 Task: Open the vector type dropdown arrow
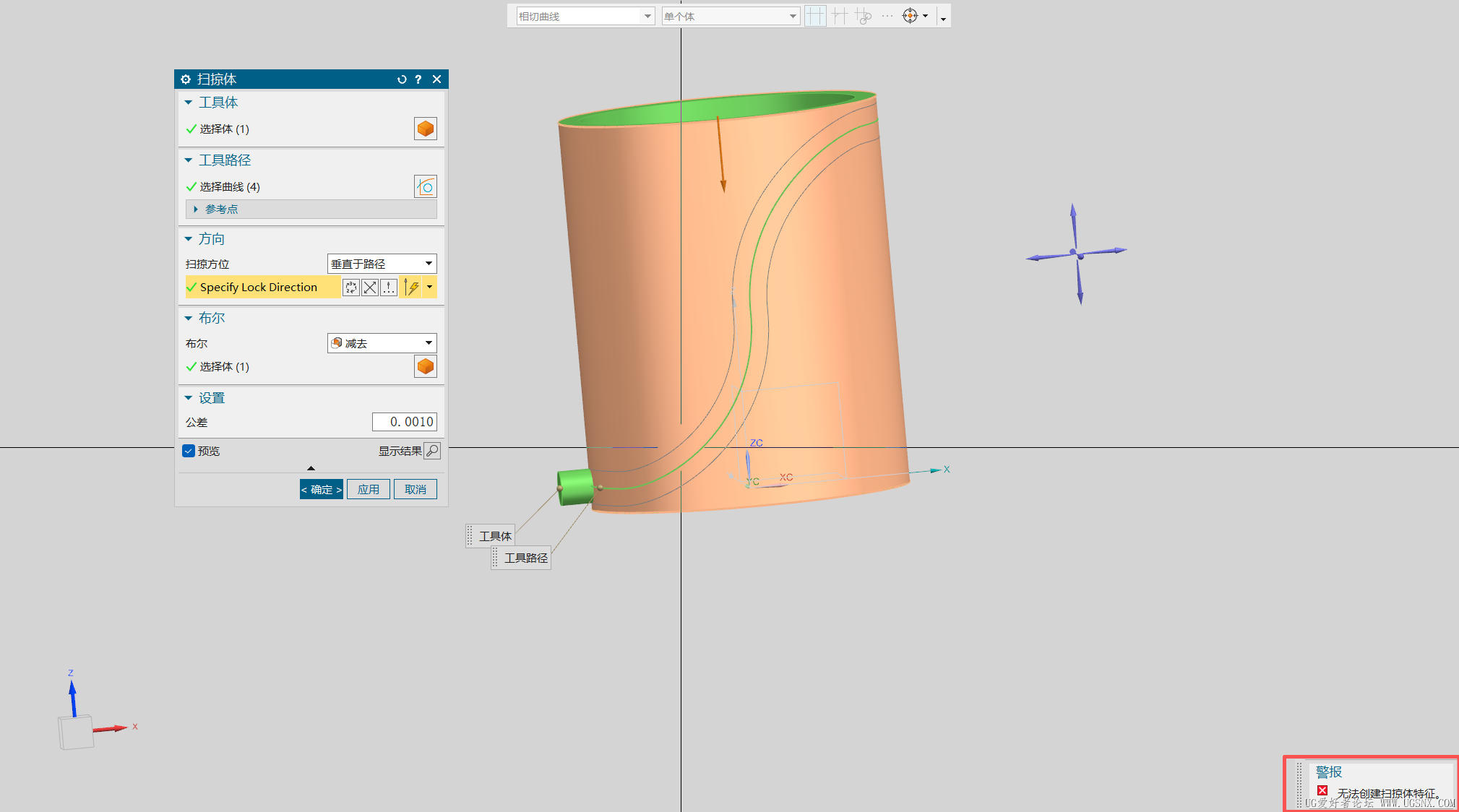(x=430, y=288)
